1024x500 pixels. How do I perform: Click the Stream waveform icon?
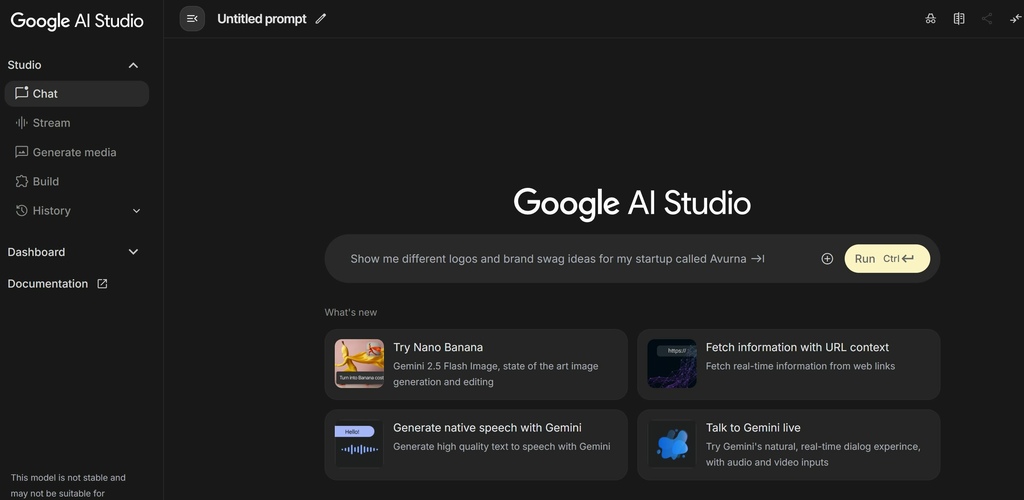pyautogui.click(x=22, y=123)
